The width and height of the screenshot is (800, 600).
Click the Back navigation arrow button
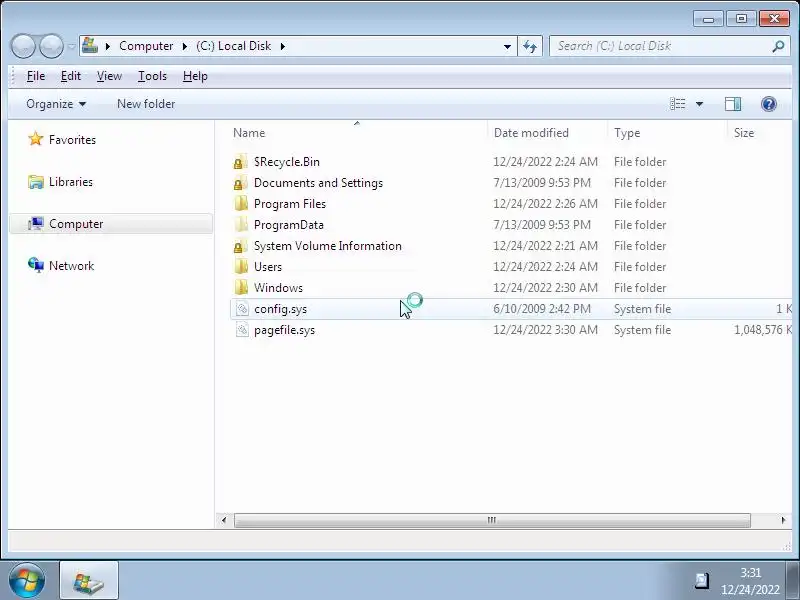pos(23,46)
